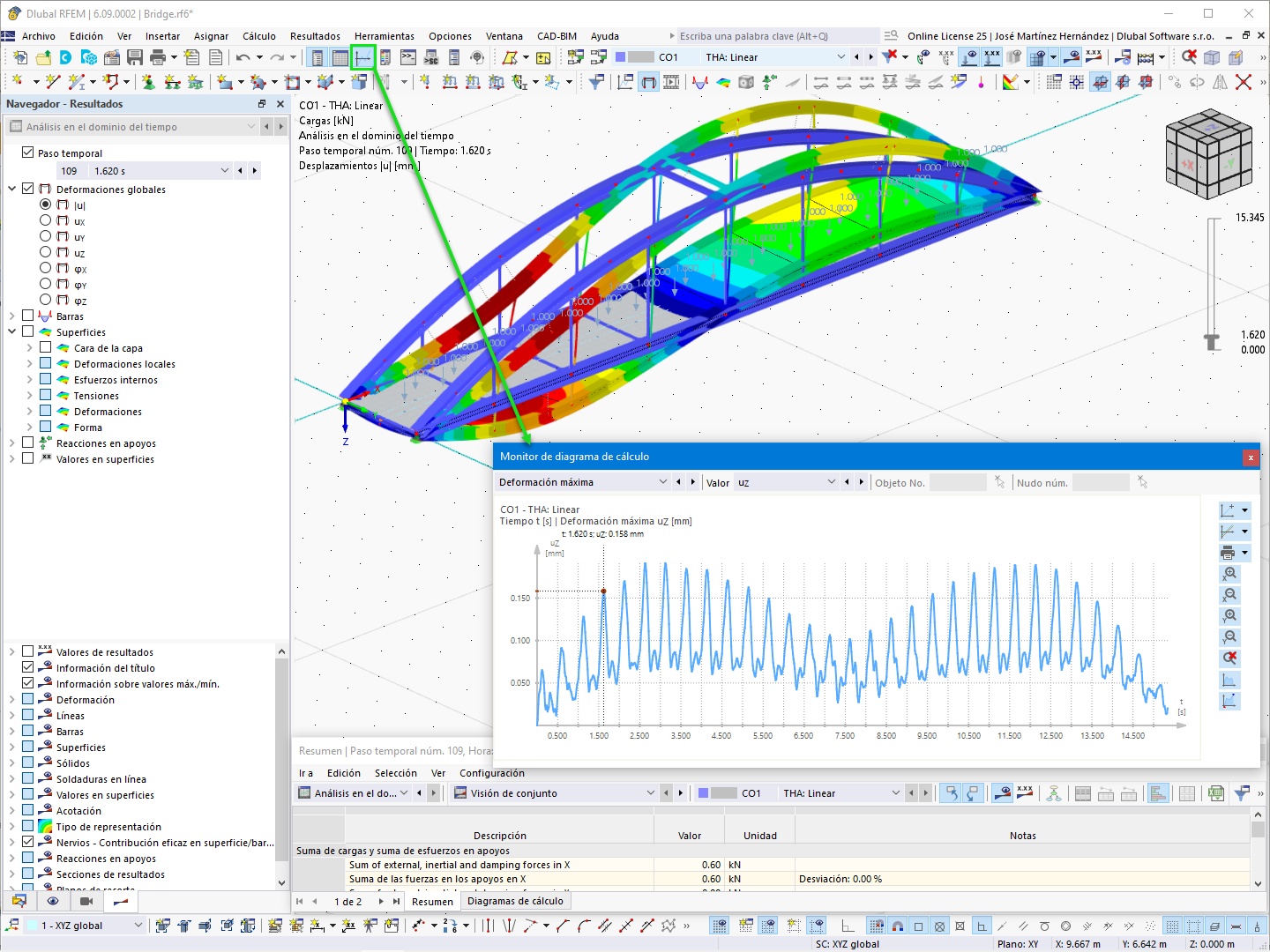Click the time step slider handle in viewport
This screenshot has width=1270, height=952.
[x=1213, y=341]
